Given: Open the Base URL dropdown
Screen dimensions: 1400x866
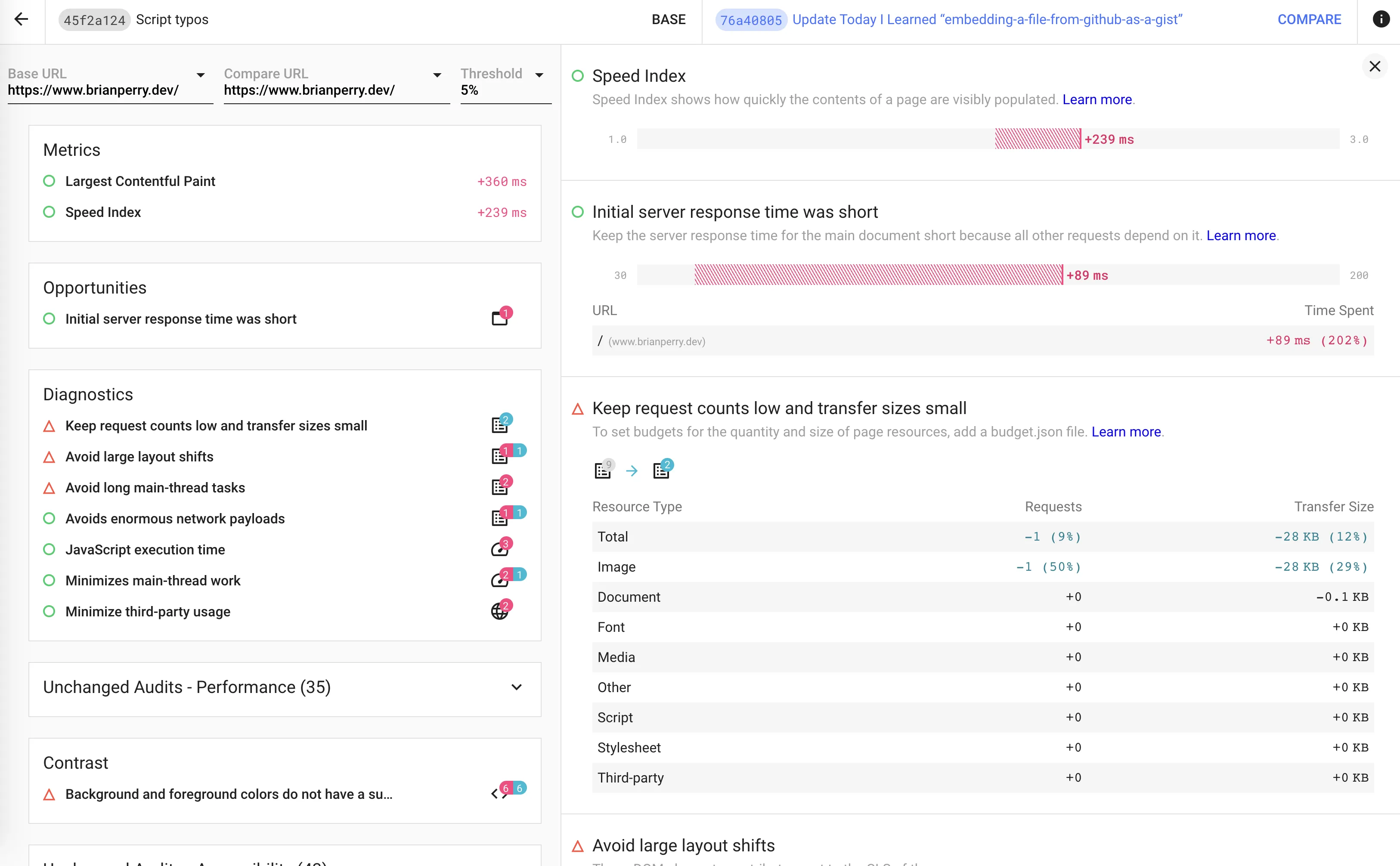Looking at the screenshot, I should (x=201, y=75).
